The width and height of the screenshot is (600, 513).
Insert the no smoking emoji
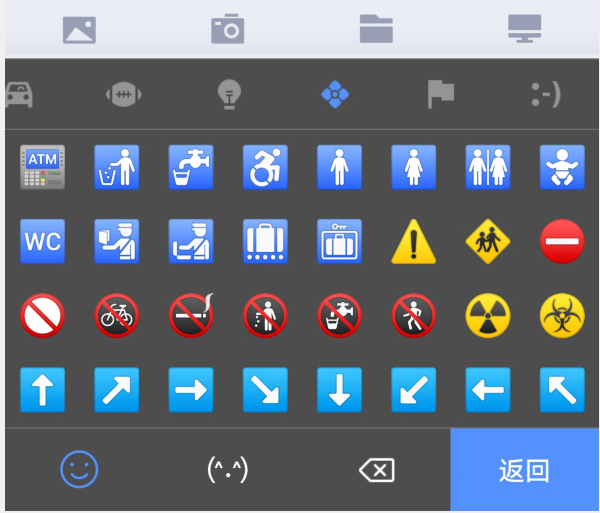tap(191, 316)
